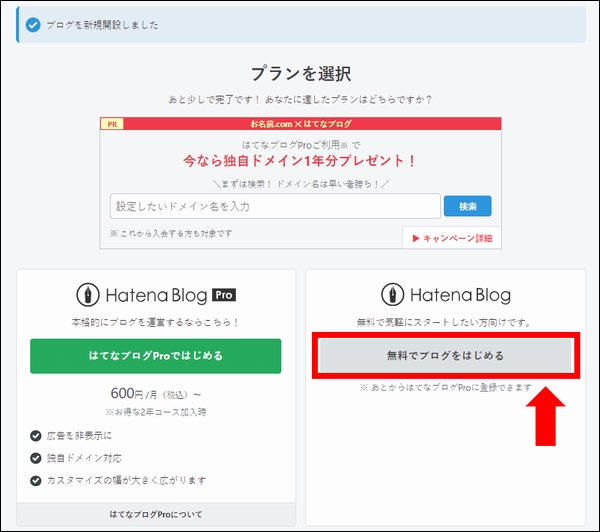Click the 無料でブログをはじめる button
The width and height of the screenshot is (600, 532).
(445, 356)
